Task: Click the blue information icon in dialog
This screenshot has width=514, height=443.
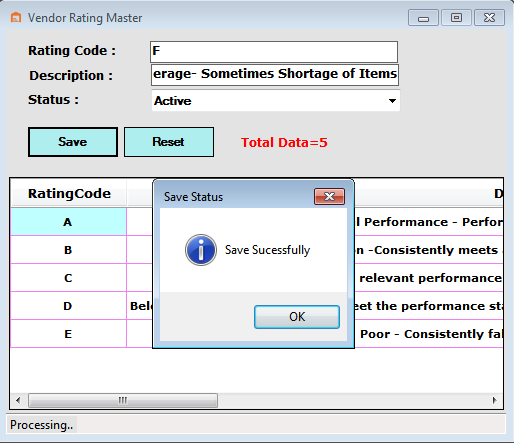Action: pos(201,250)
